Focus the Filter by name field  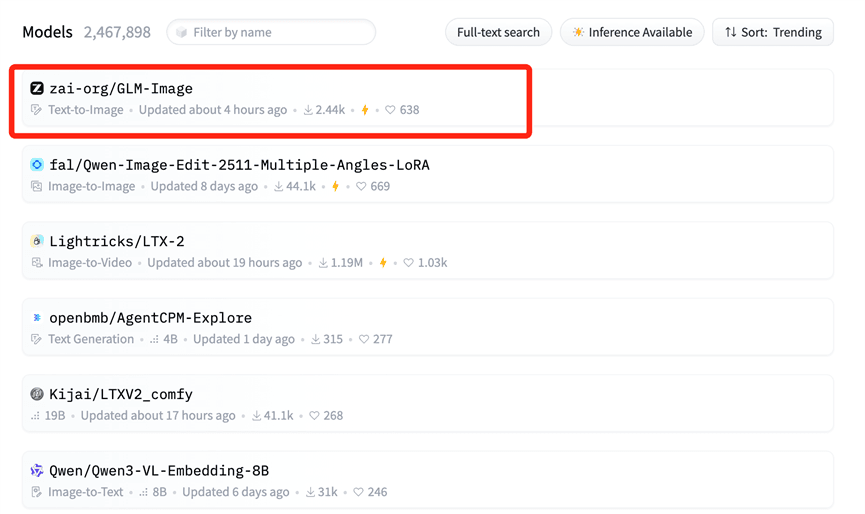pos(278,32)
